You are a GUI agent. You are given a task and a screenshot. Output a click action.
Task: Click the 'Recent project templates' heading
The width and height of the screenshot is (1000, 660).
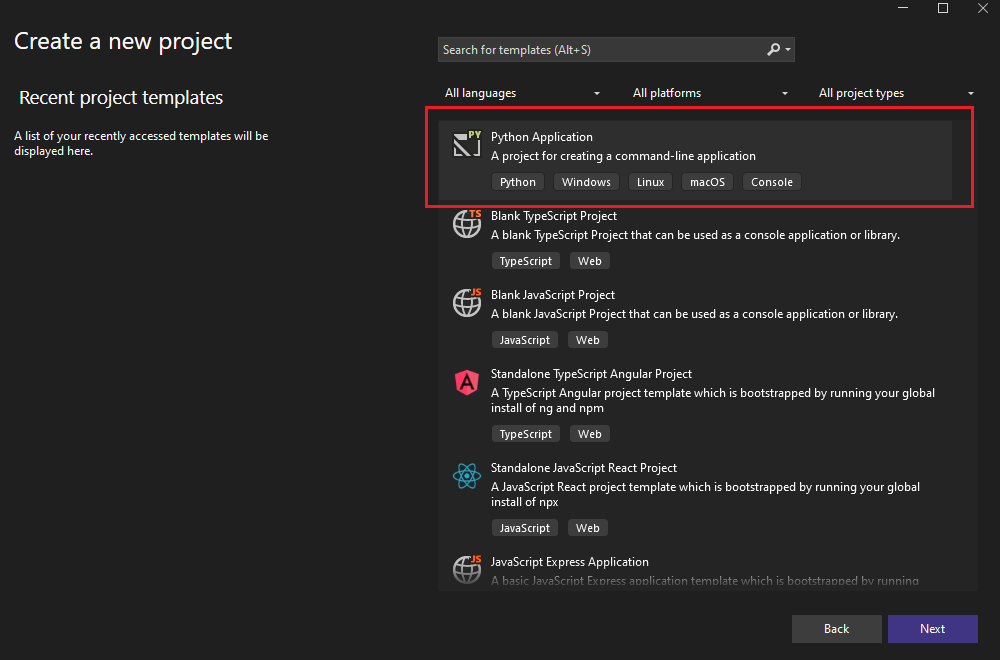(x=121, y=98)
